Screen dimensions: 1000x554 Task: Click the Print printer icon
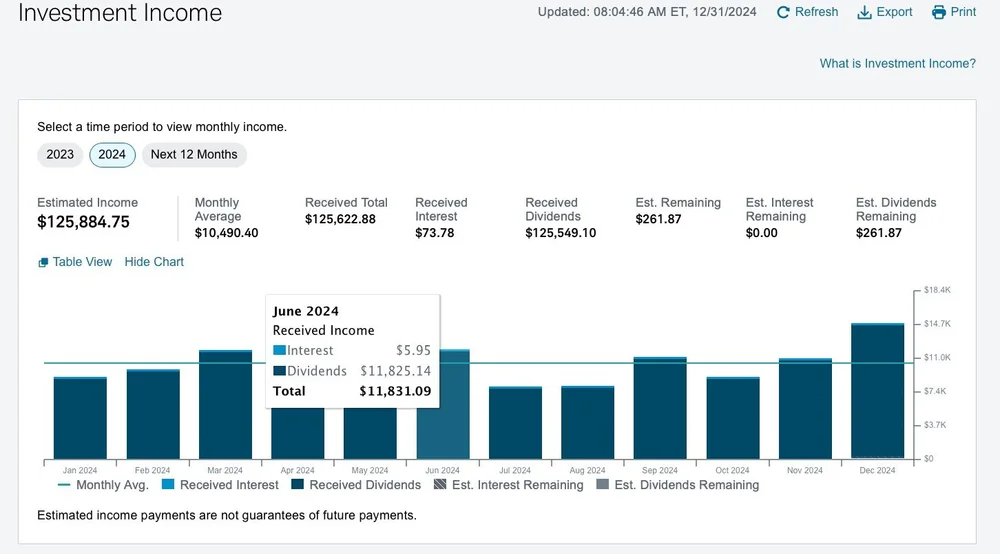[x=939, y=12]
